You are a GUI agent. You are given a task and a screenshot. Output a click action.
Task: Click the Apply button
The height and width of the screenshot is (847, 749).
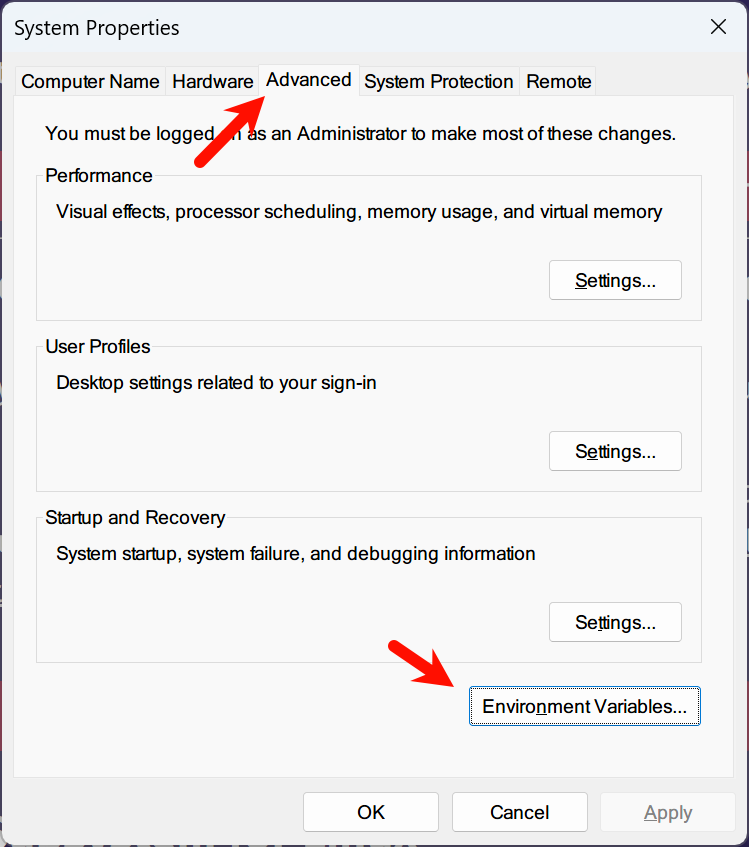pos(668,813)
